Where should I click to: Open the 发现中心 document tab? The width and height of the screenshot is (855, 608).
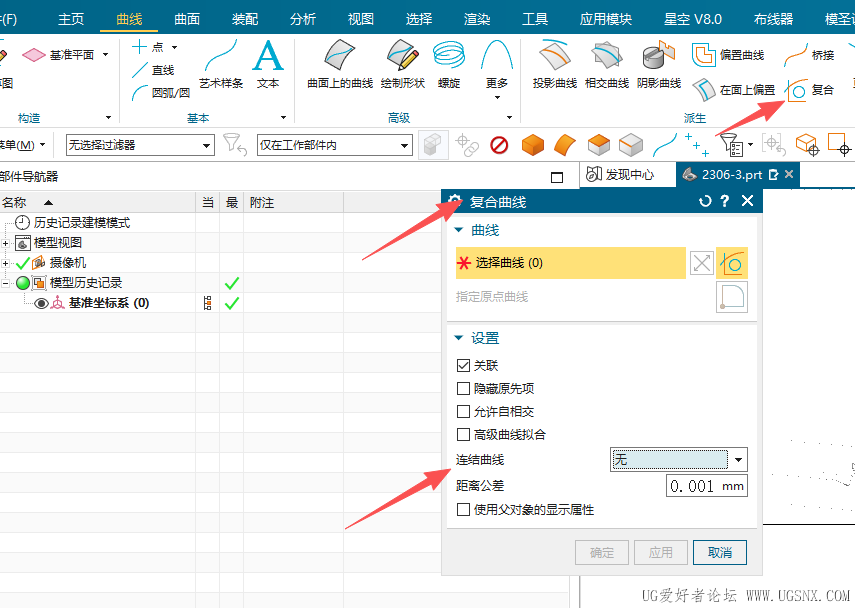tap(627, 174)
